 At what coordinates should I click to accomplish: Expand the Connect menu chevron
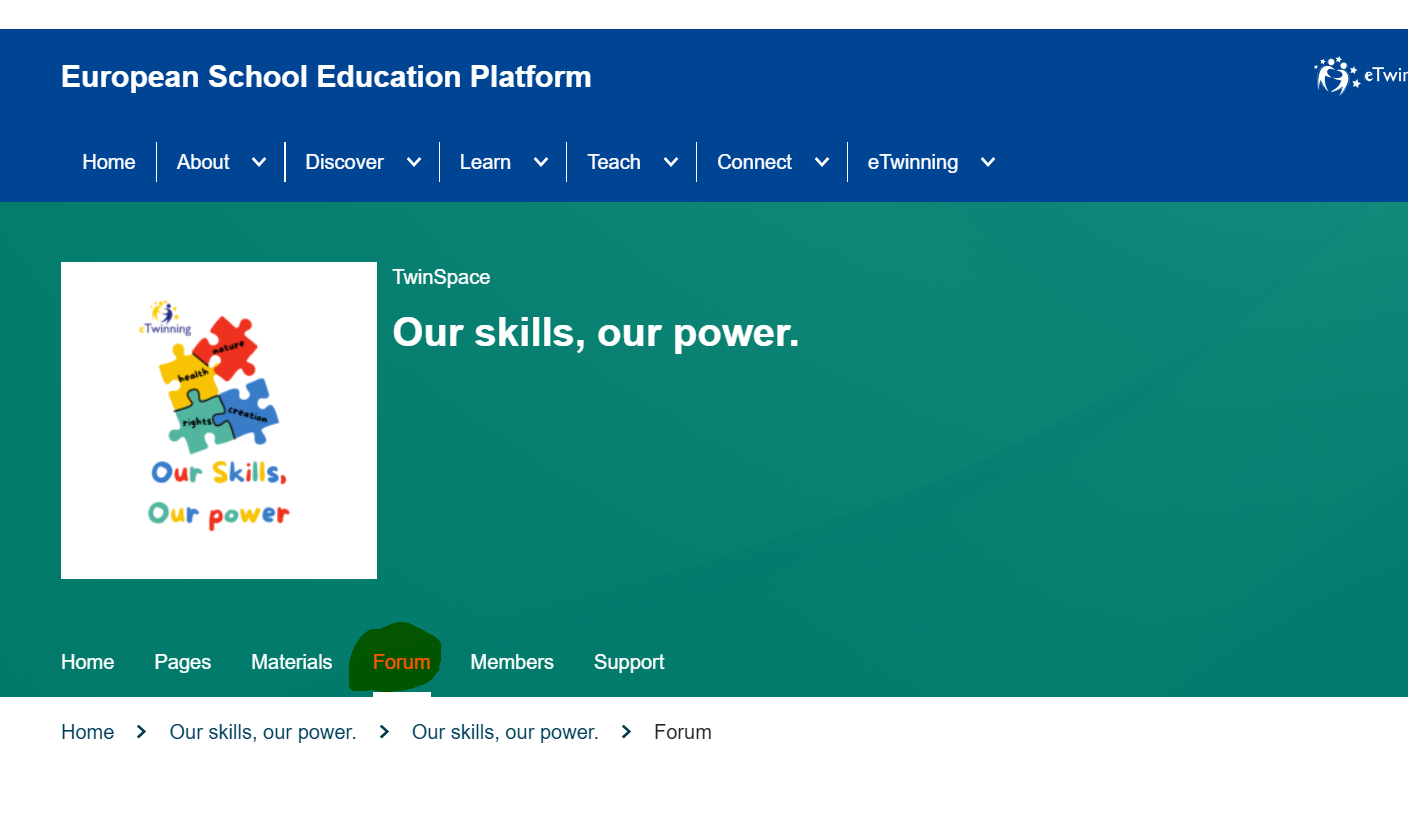[822, 162]
